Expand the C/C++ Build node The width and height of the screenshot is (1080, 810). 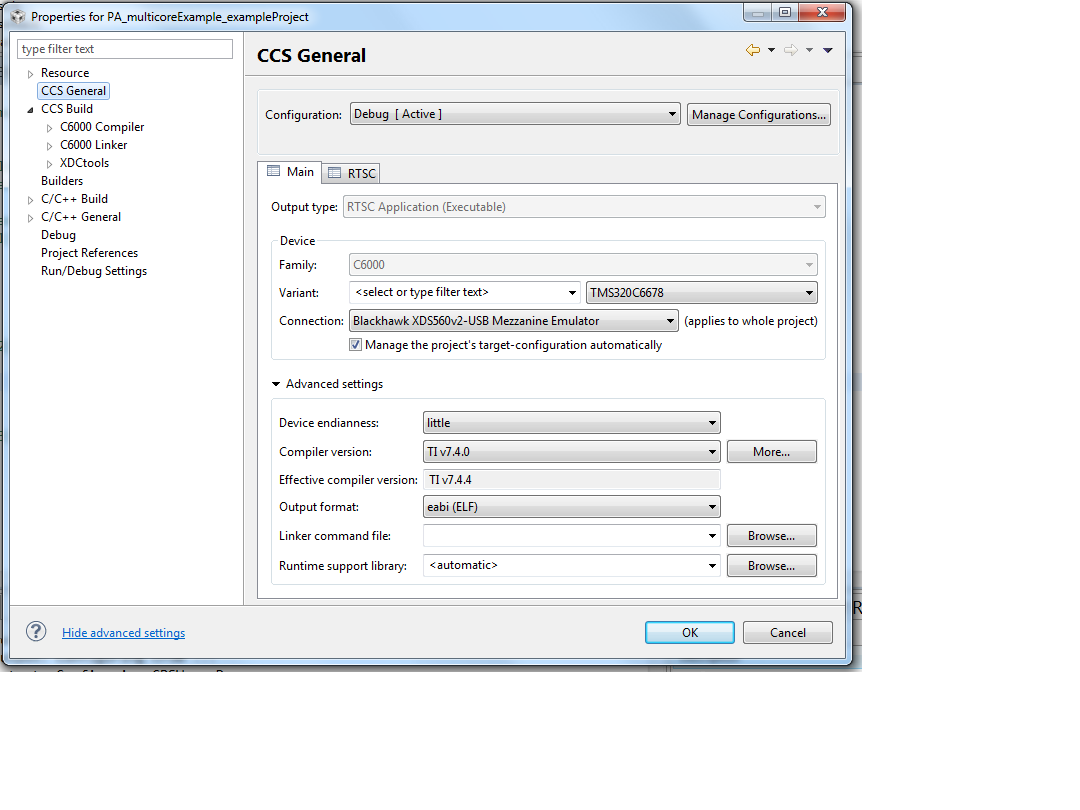(30, 200)
